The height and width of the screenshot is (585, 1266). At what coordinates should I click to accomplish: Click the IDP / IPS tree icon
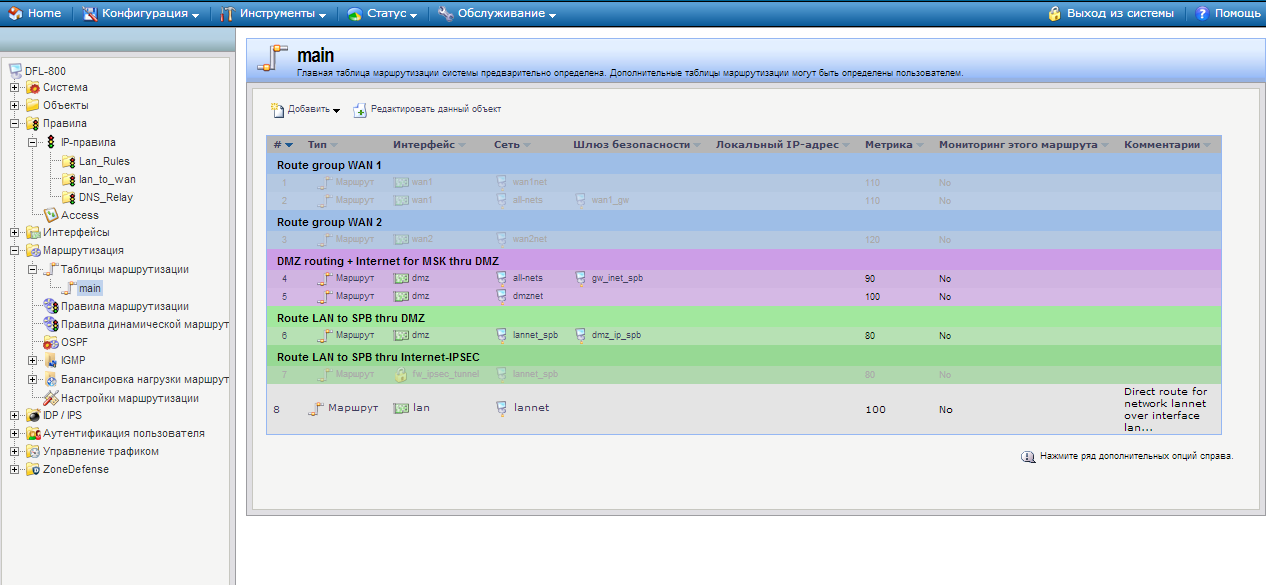(33, 415)
